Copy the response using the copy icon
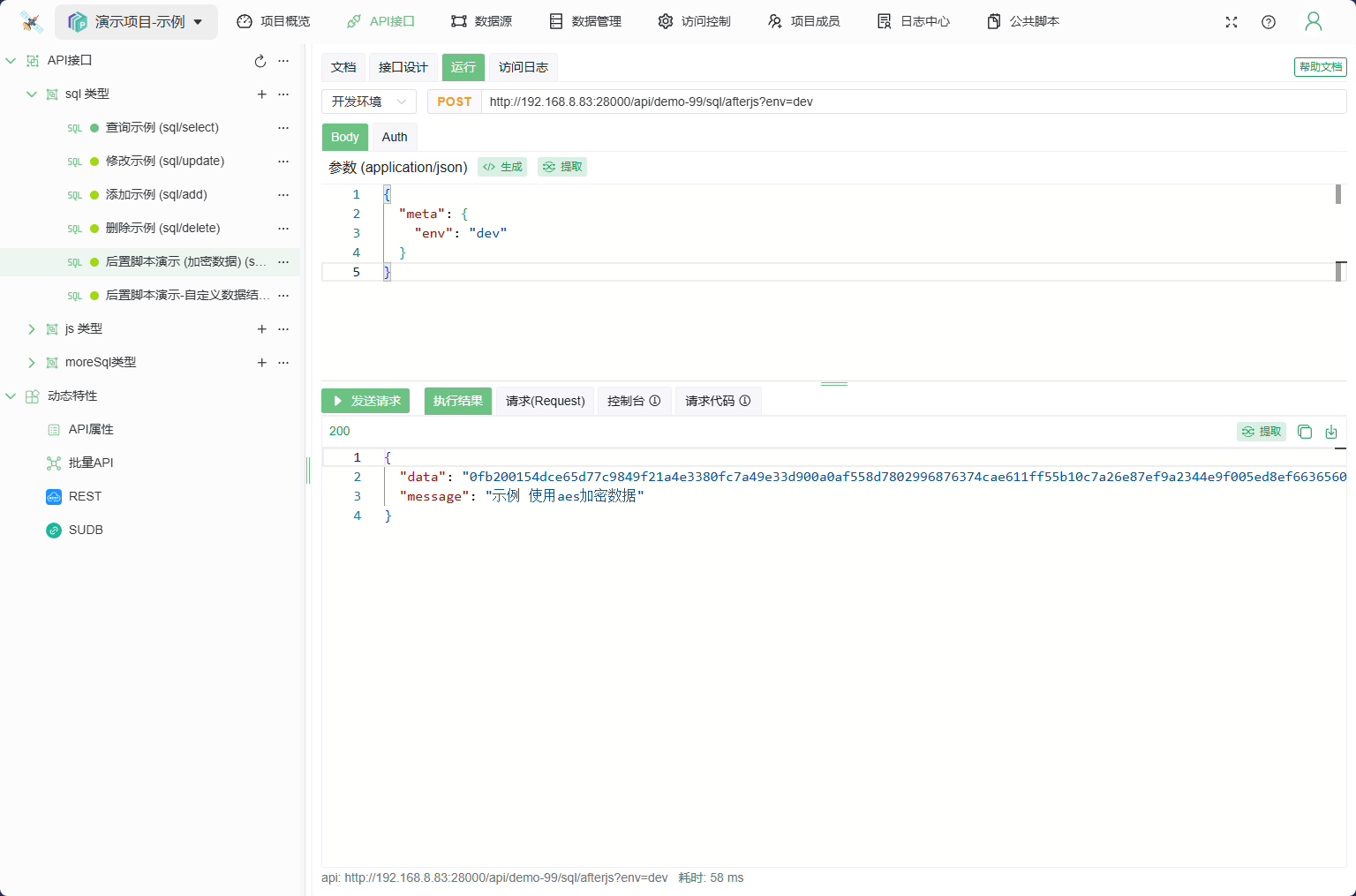The width and height of the screenshot is (1356, 896). click(x=1305, y=432)
